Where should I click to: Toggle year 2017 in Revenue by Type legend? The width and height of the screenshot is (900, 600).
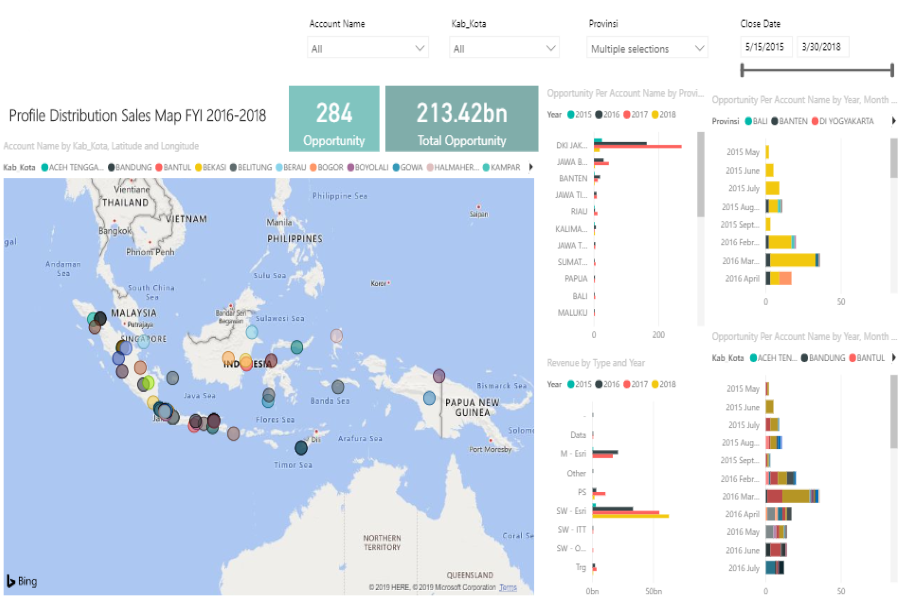click(628, 384)
